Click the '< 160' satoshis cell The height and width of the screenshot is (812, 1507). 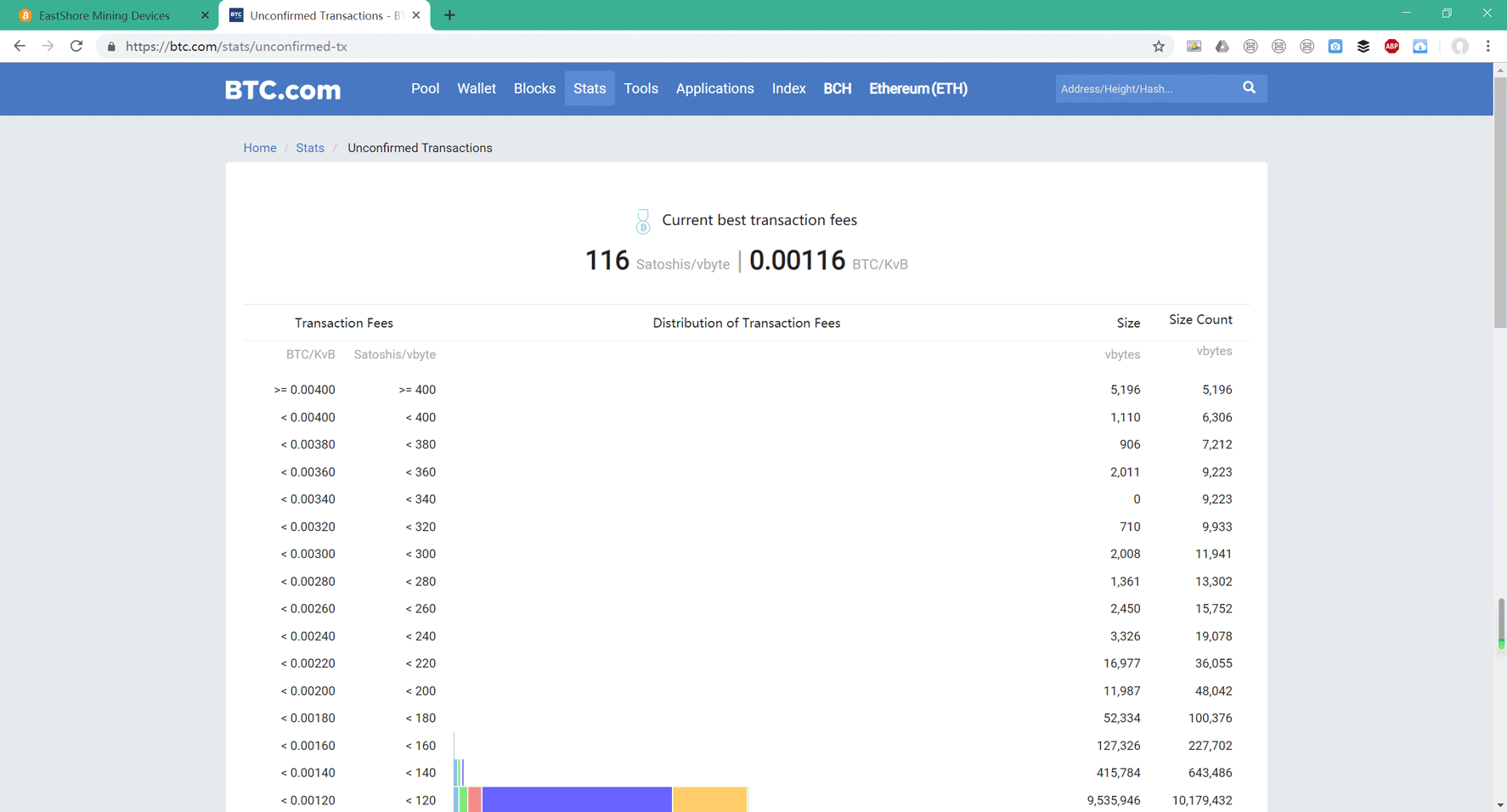pos(420,746)
